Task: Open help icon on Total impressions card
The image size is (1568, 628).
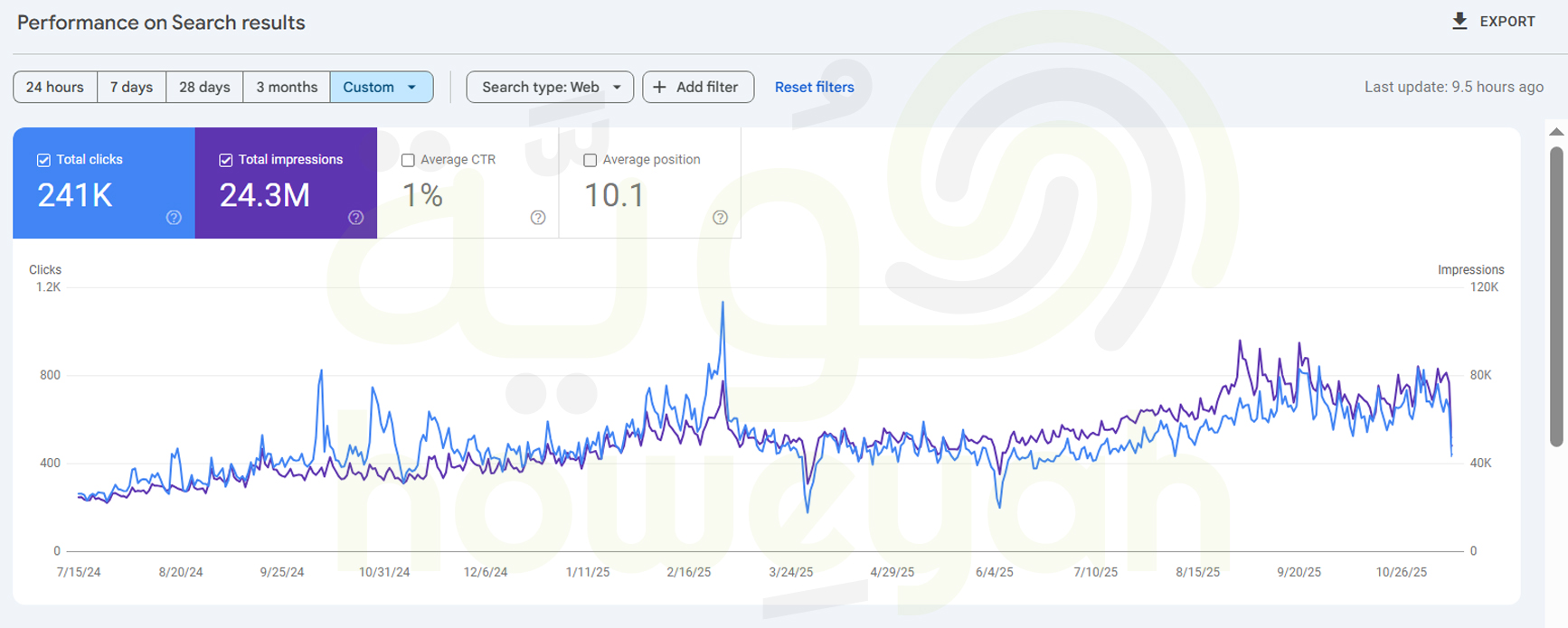Action: 356,218
